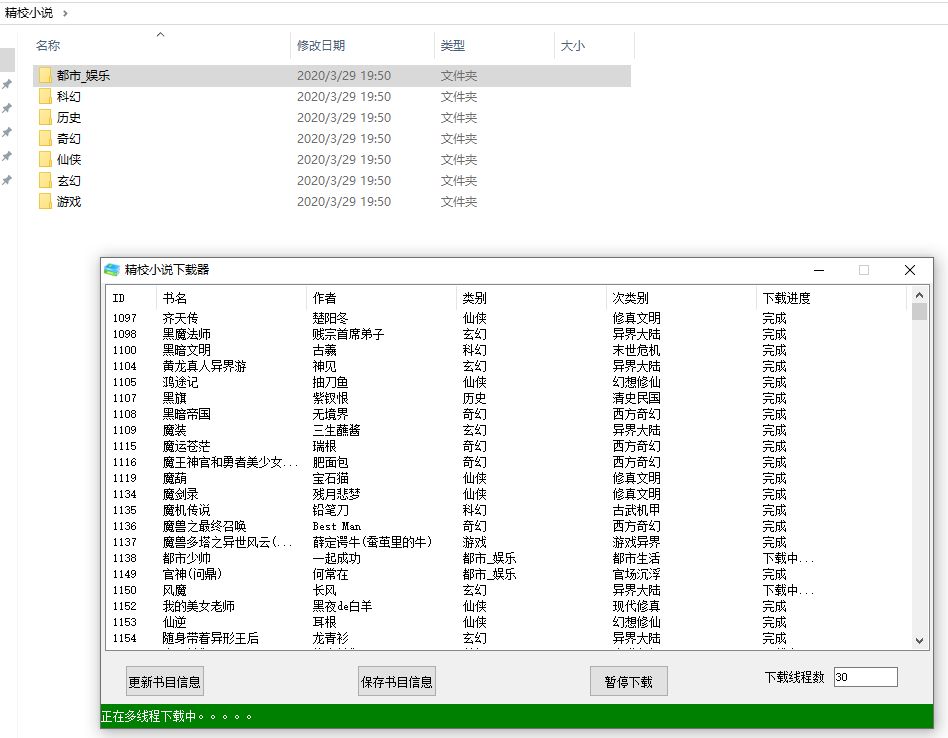Click the 游戏 folder icon
The height and width of the screenshot is (738, 948).
[x=44, y=202]
